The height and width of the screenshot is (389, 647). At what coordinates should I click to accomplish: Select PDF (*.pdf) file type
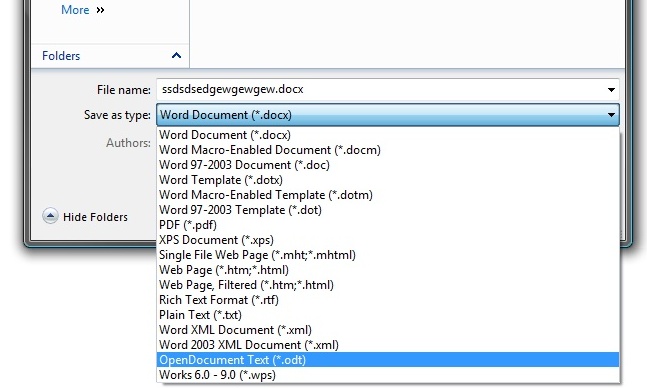pyautogui.click(x=388, y=225)
